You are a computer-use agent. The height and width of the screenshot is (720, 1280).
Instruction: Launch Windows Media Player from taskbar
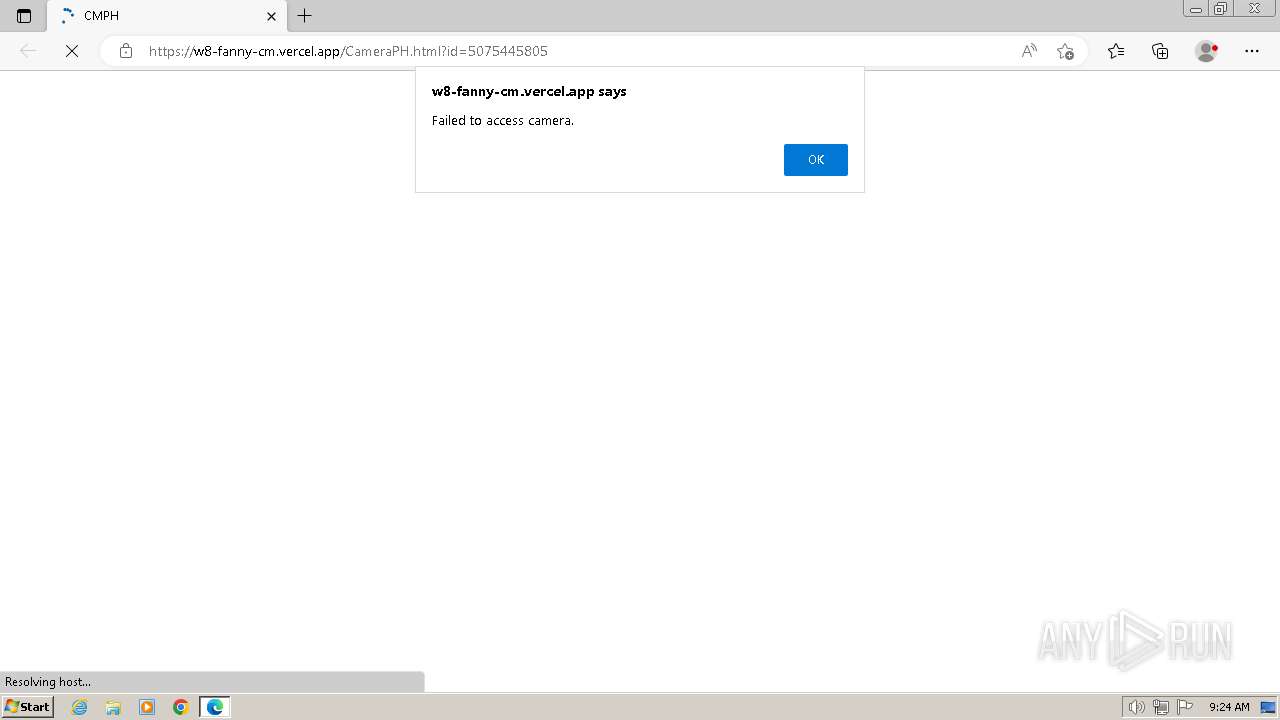pos(147,707)
